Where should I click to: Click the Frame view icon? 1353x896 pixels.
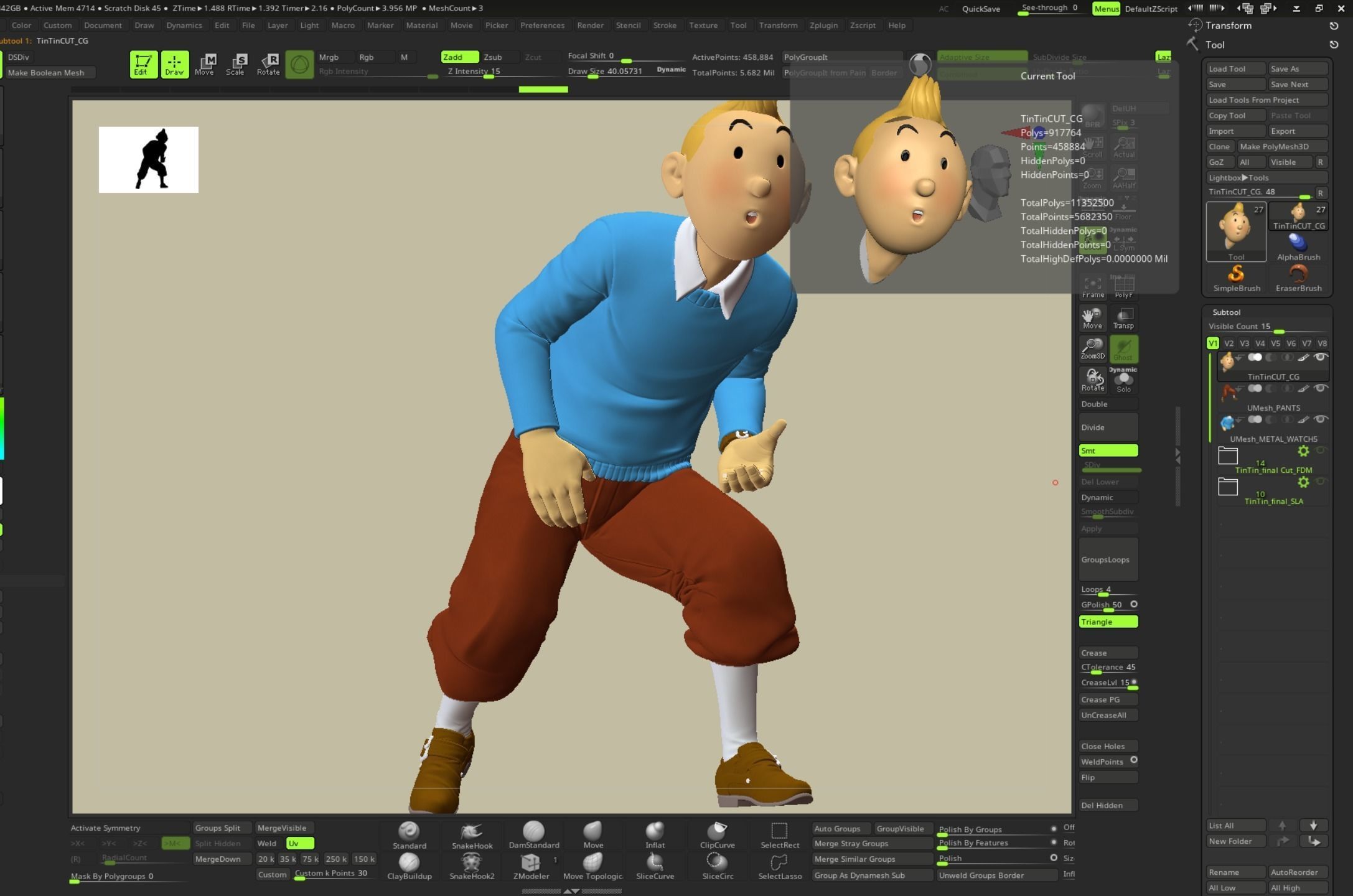pos(1092,287)
